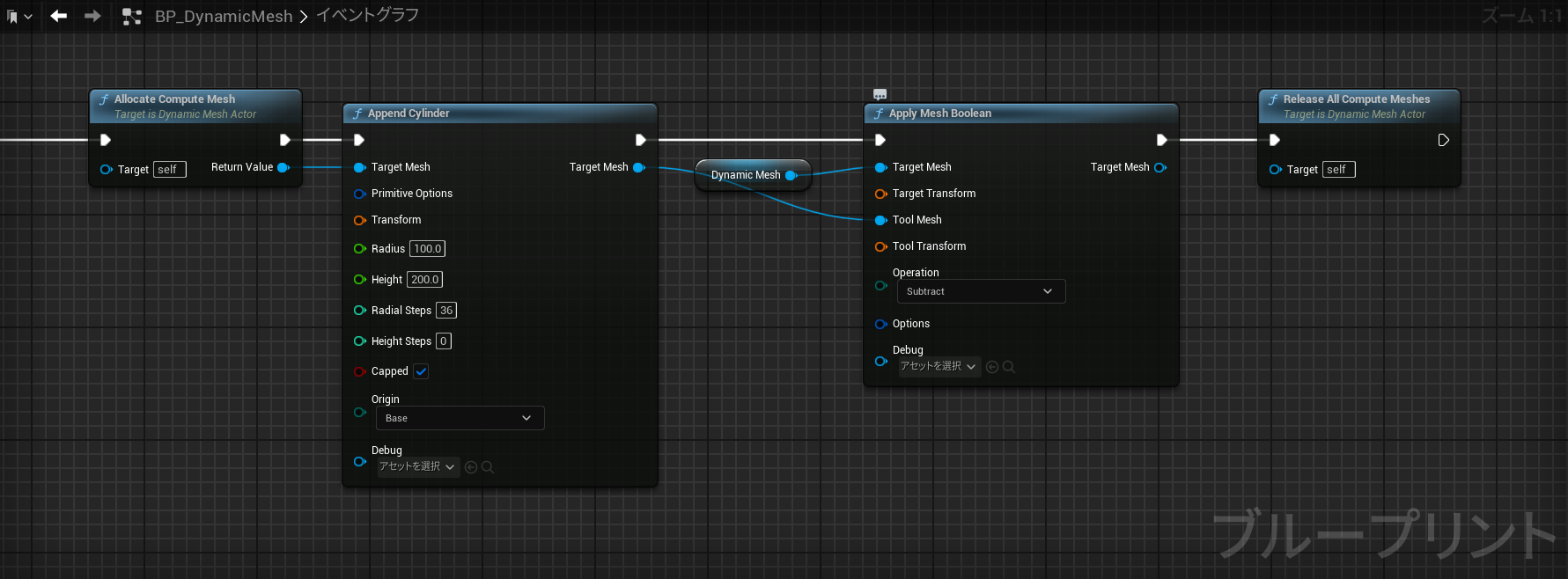Open Apply Mesh Boolean Debug asset selector
Viewport: 1568px width, 579px height.
click(939, 366)
